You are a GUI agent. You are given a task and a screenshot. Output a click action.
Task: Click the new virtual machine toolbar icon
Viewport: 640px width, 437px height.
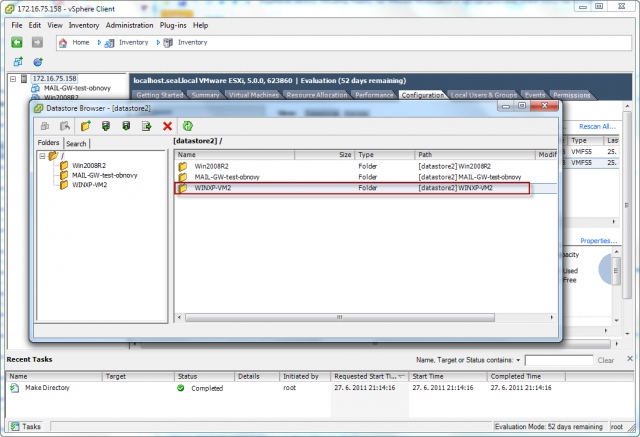pos(18,62)
